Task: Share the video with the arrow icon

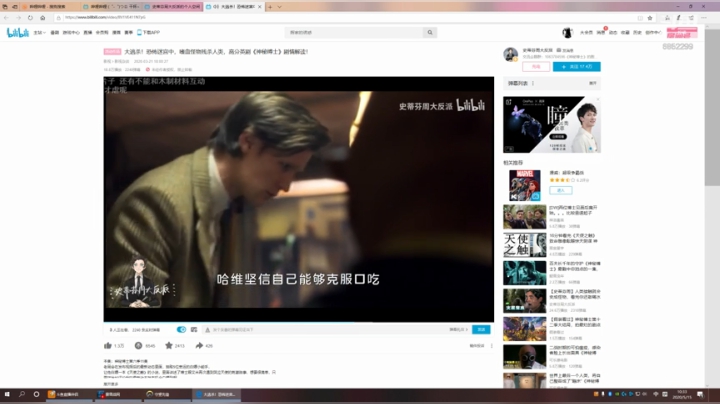Action: 199,345
